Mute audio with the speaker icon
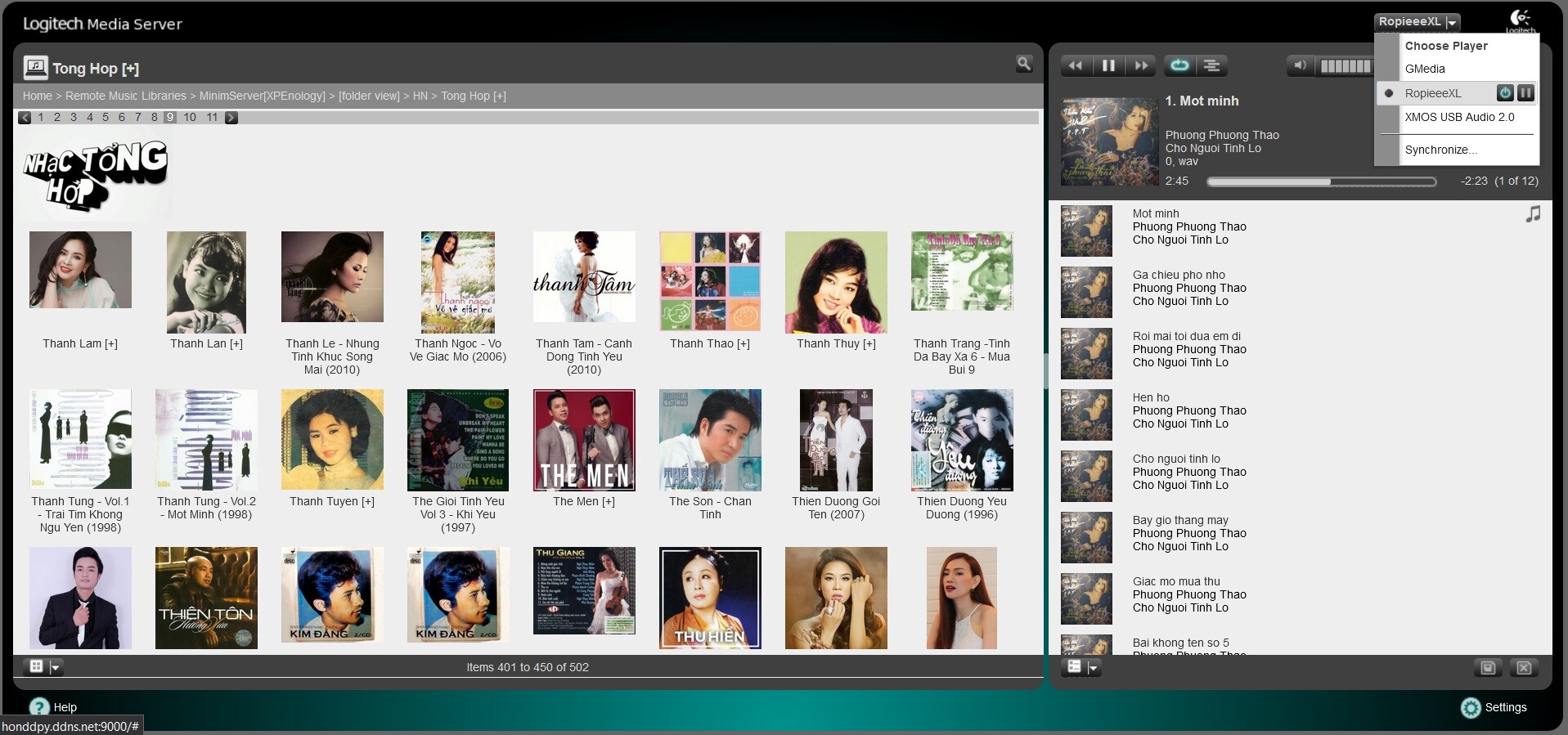1568x735 pixels. pyautogui.click(x=1300, y=65)
